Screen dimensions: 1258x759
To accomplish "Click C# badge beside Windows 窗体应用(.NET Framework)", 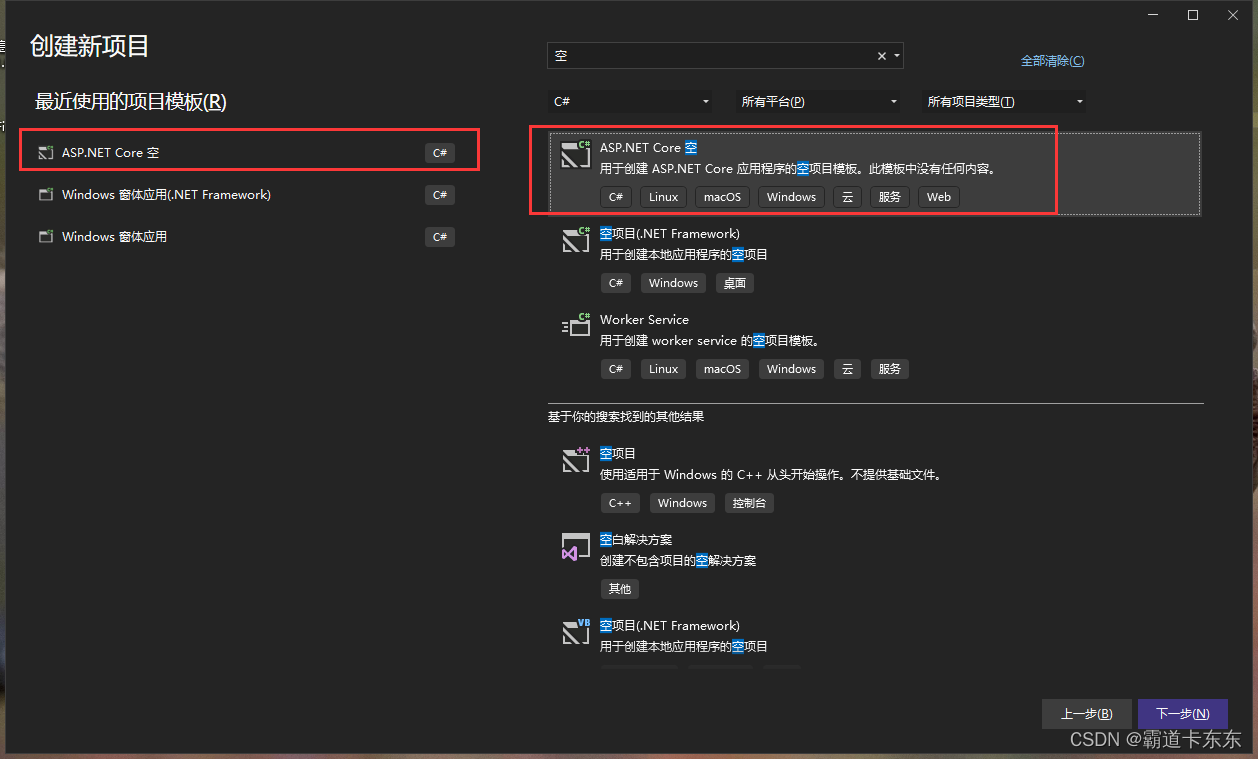I will tap(440, 195).
